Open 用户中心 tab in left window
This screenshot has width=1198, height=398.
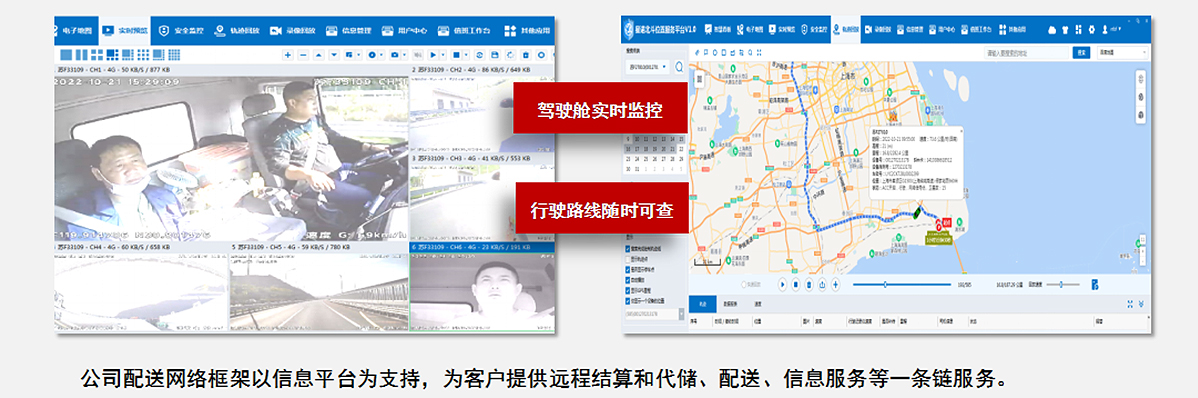click(x=404, y=31)
